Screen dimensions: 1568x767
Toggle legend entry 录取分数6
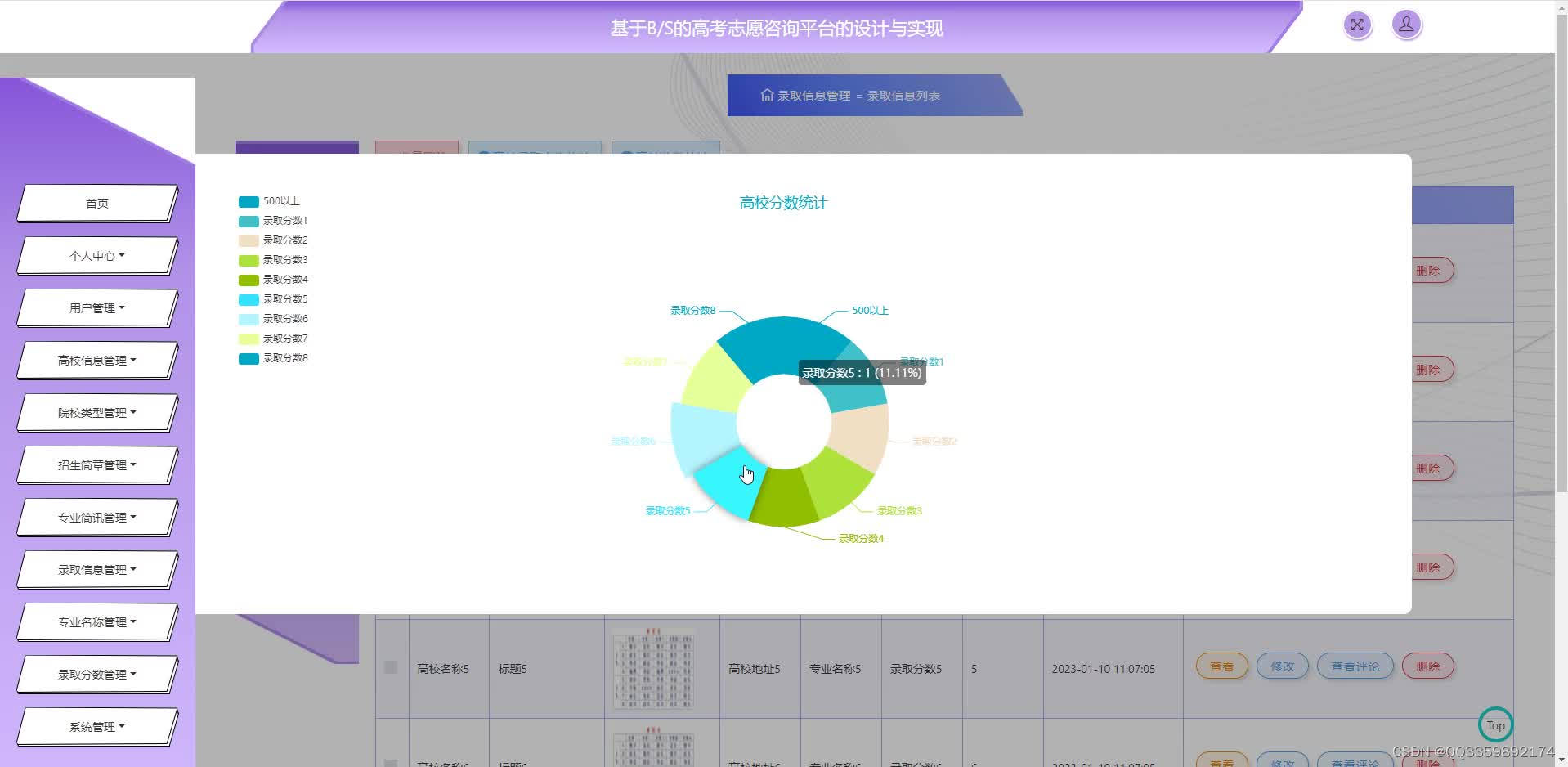pyautogui.click(x=273, y=319)
